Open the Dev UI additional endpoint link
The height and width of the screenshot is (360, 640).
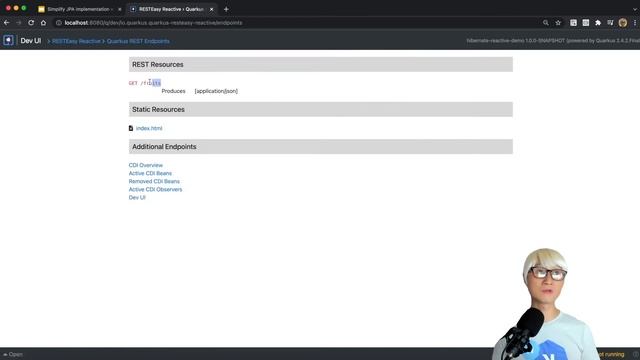[x=137, y=198]
